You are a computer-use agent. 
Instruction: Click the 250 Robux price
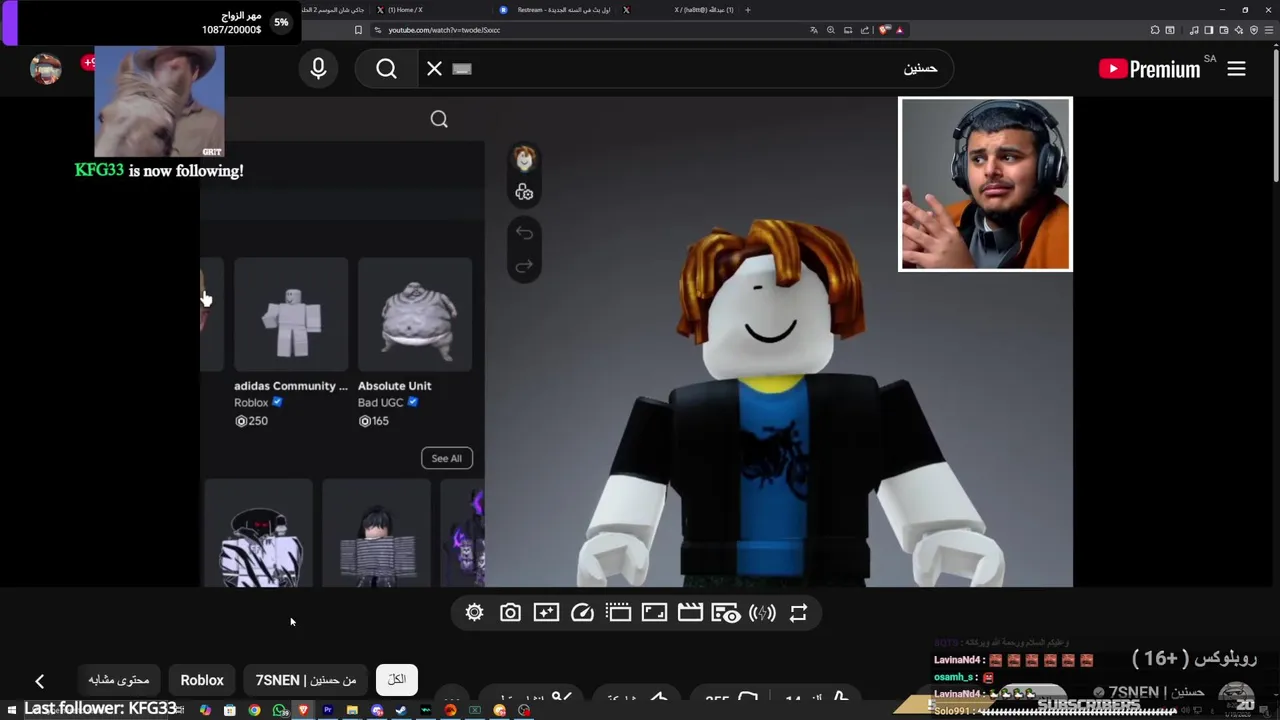tap(251, 421)
